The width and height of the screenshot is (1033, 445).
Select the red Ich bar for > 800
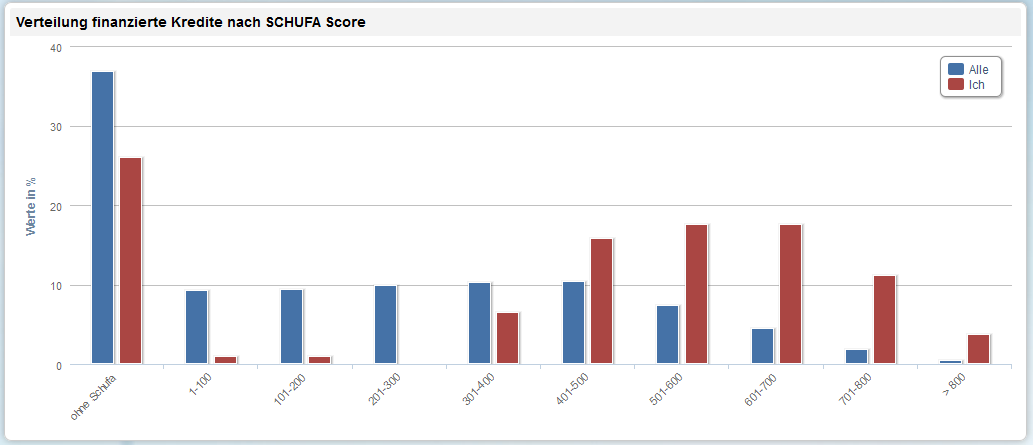click(x=979, y=349)
